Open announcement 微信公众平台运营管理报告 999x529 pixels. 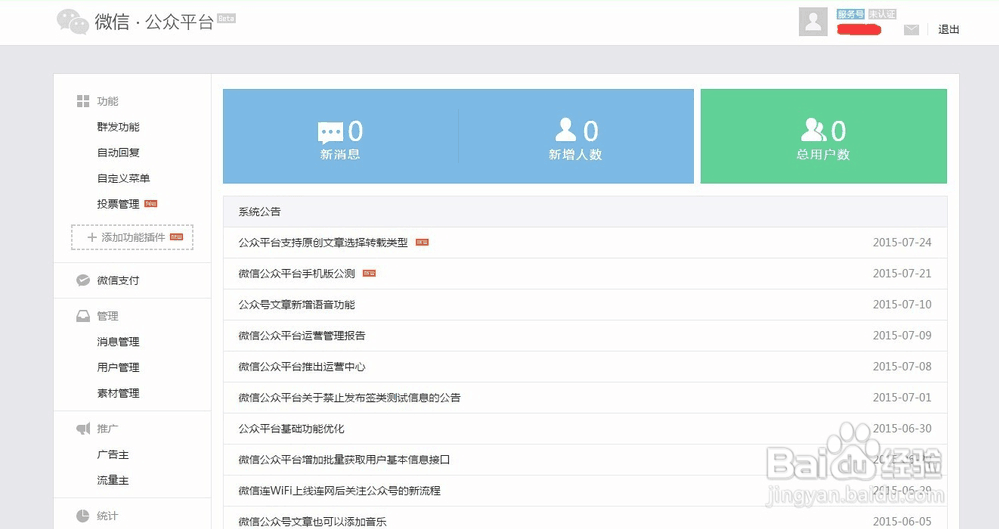pyautogui.click(x=302, y=336)
